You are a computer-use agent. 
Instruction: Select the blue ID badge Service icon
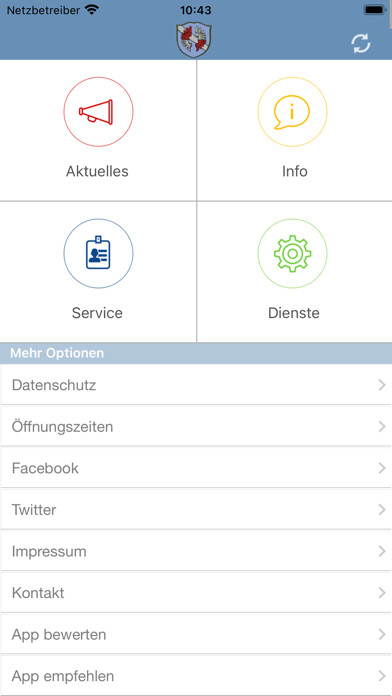click(x=98, y=253)
